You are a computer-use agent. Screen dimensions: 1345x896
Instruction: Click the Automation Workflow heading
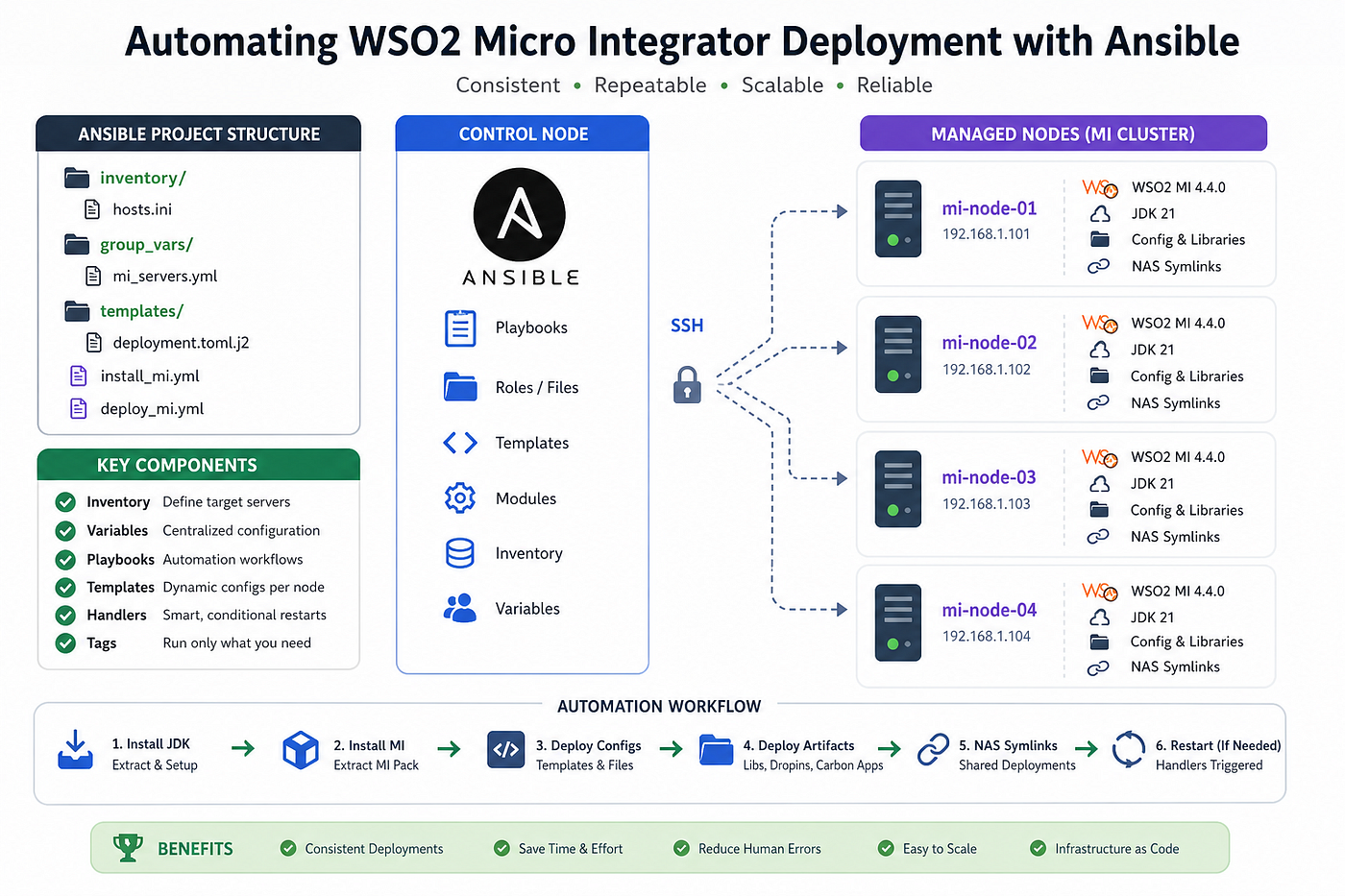(659, 706)
